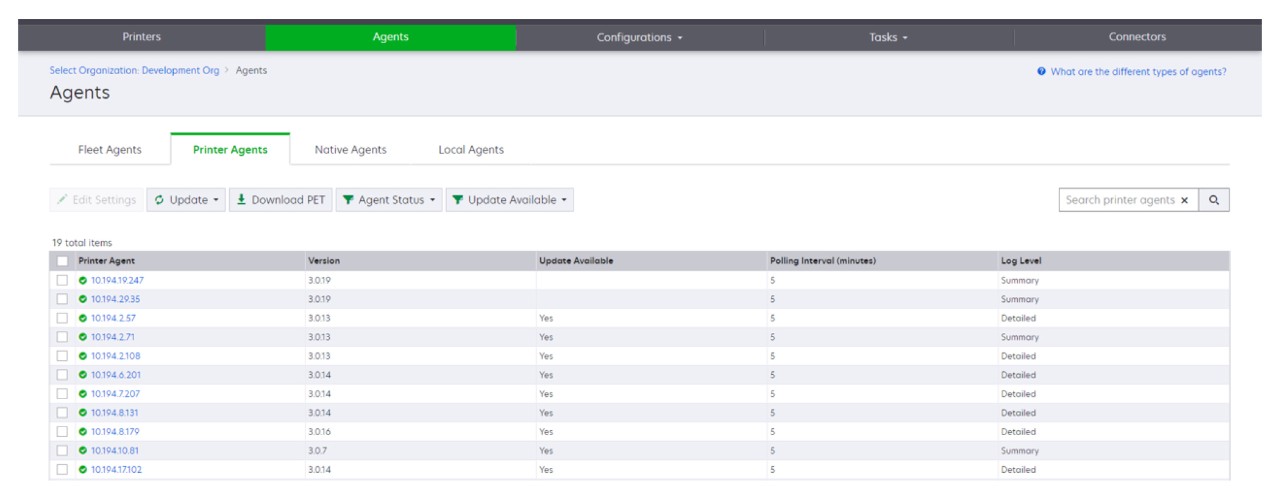This screenshot has height=502, width=1280.
Task: Click green status icon for 10.194.19.247
Action: [83, 280]
